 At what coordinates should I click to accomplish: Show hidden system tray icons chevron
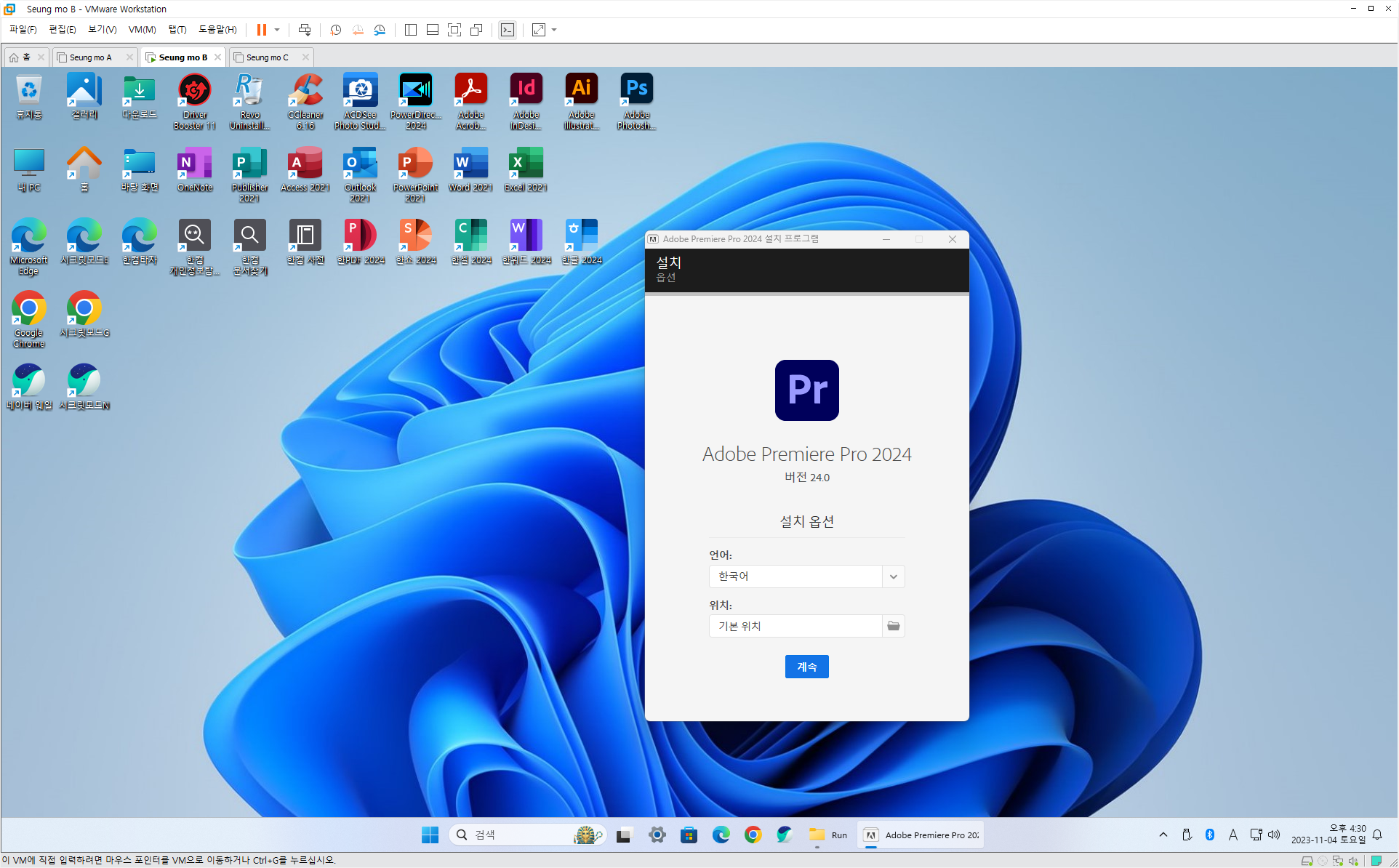(1163, 835)
